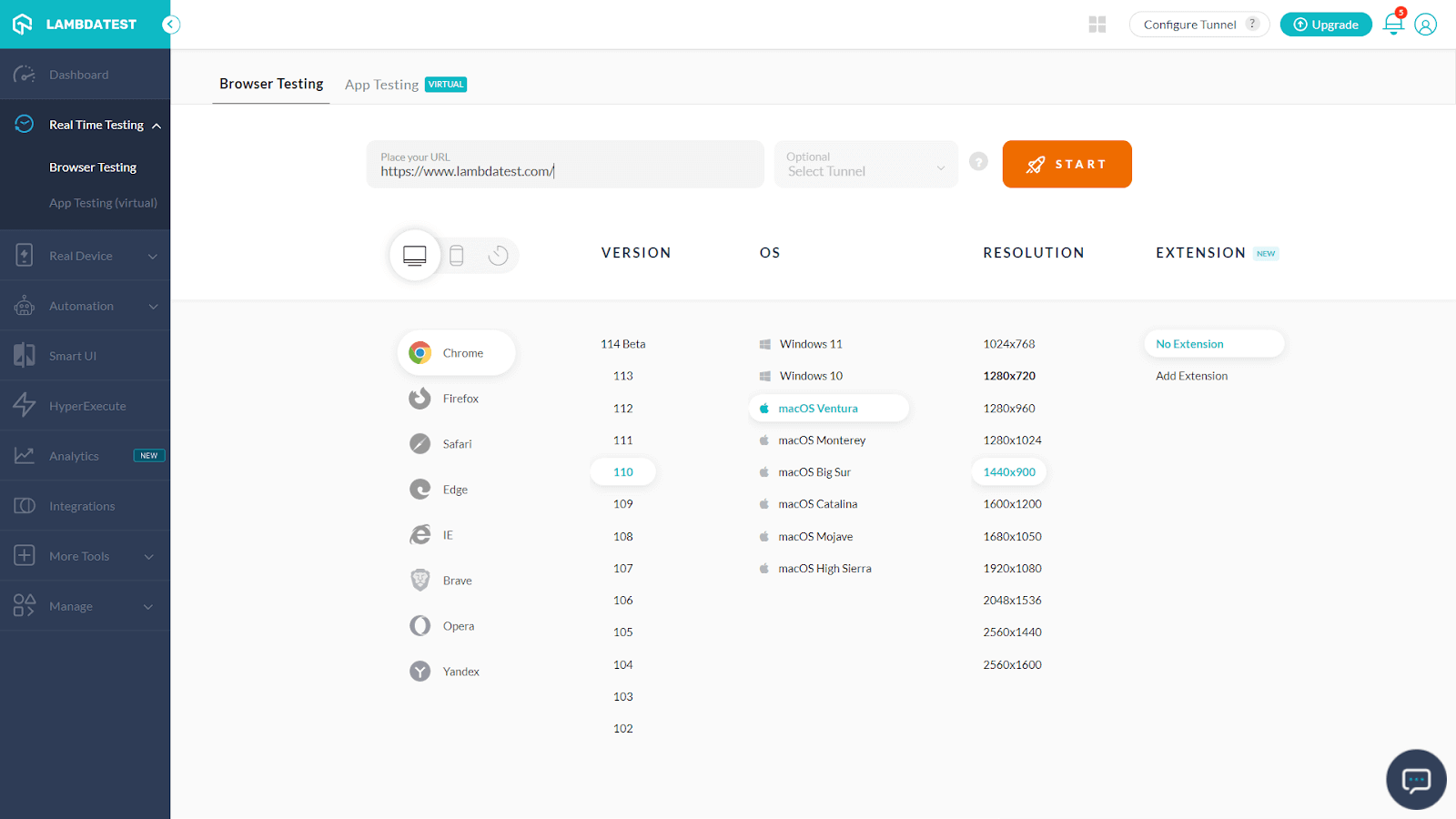Select the Edge browser icon
The image size is (1456, 819).
(x=420, y=489)
